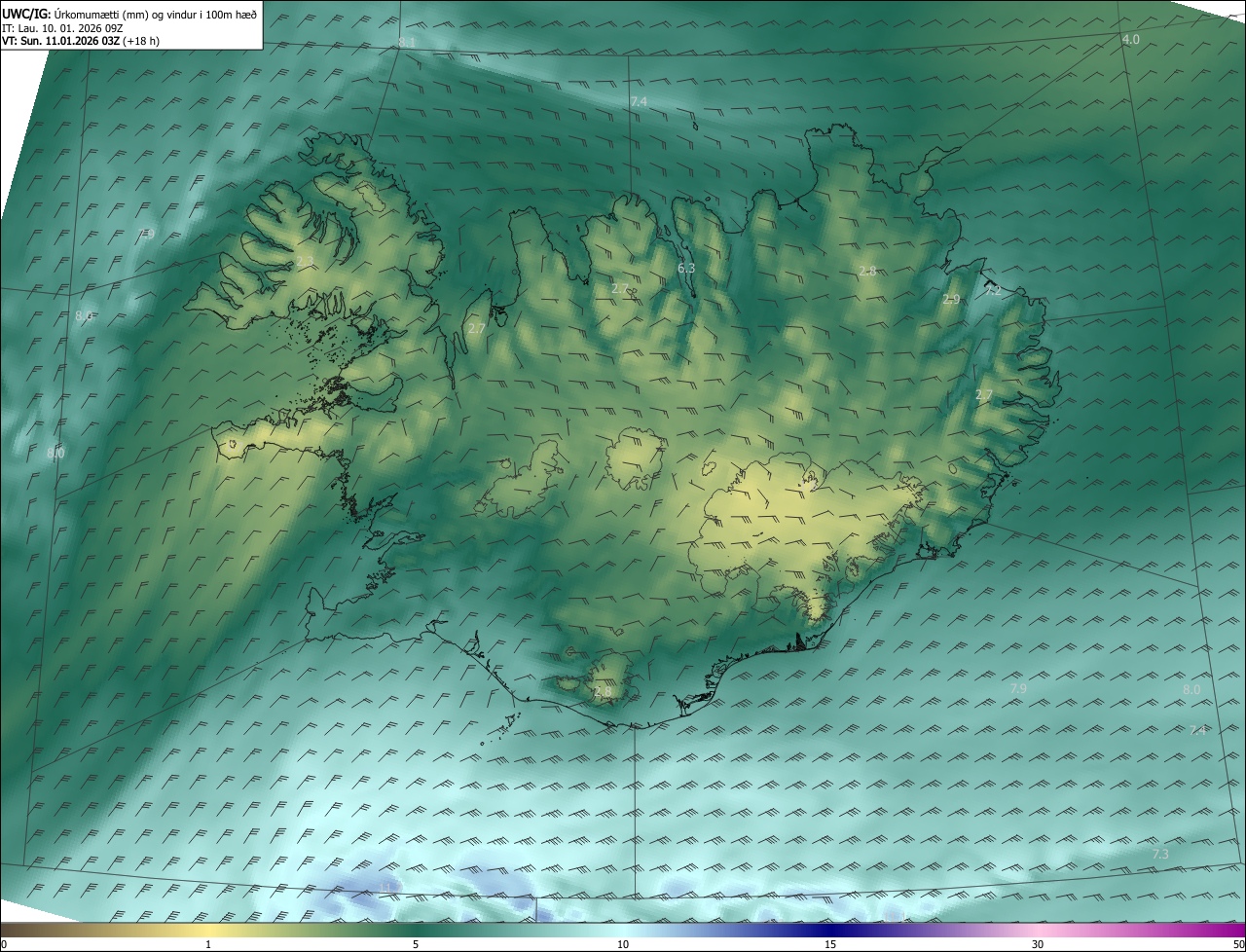Pick the yellow band of the colour bar
The image size is (1246, 952).
208,931
